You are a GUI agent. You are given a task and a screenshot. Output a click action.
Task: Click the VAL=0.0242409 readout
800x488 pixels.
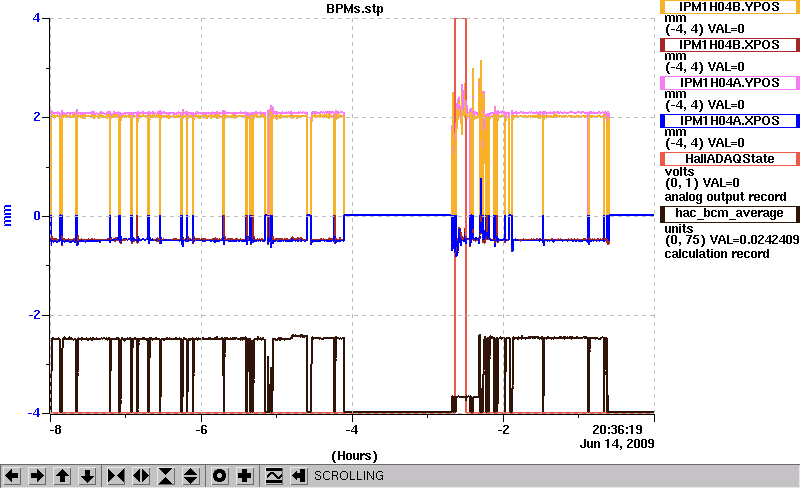(x=753, y=240)
